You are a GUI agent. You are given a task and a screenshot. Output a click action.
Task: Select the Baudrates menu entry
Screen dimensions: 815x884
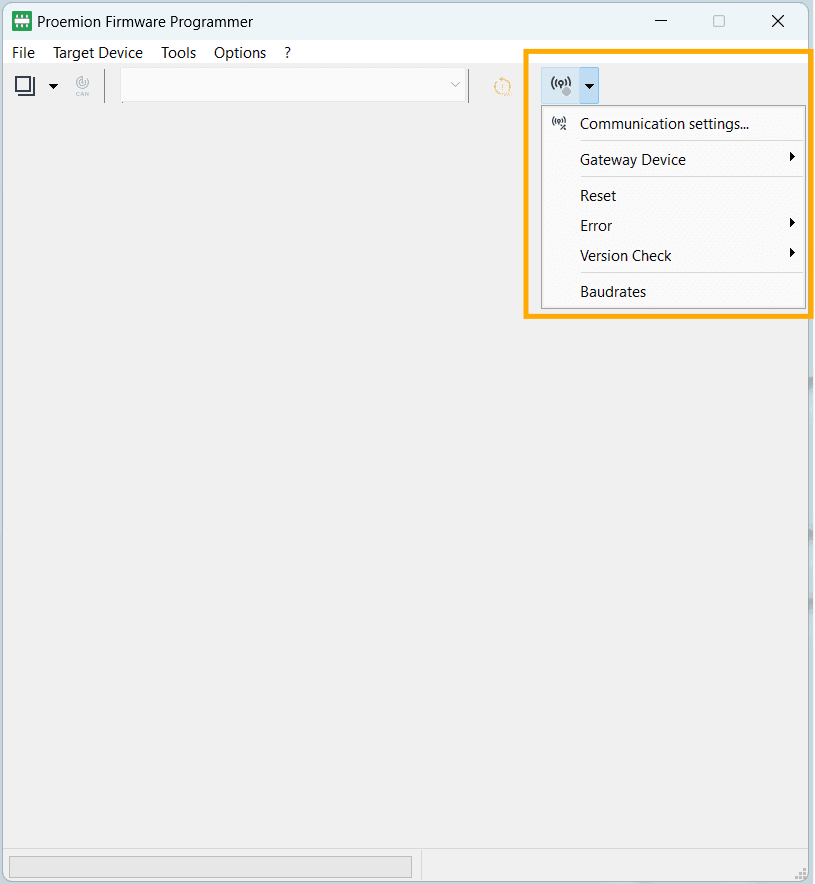tap(613, 292)
